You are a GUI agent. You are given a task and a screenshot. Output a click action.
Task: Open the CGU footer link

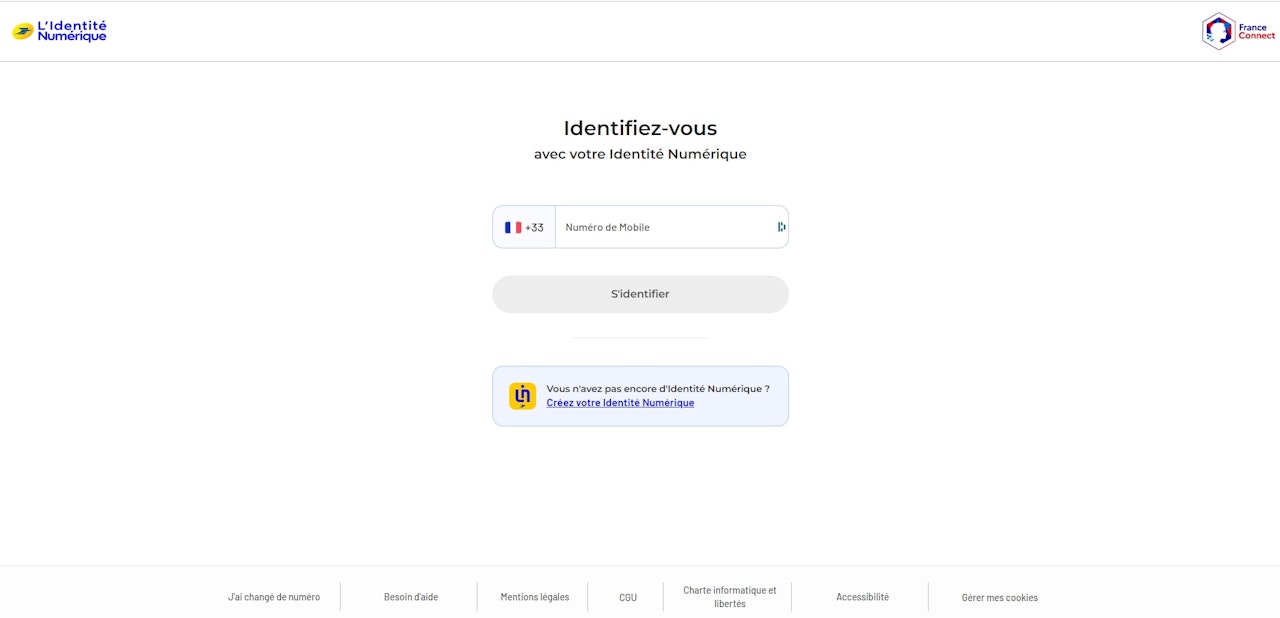628,597
